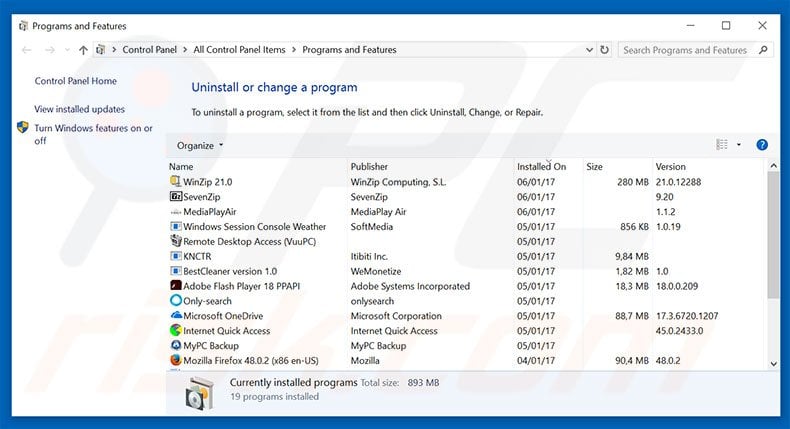Click the Forward navigation arrow
This screenshot has height=429, width=790.
tap(49, 50)
